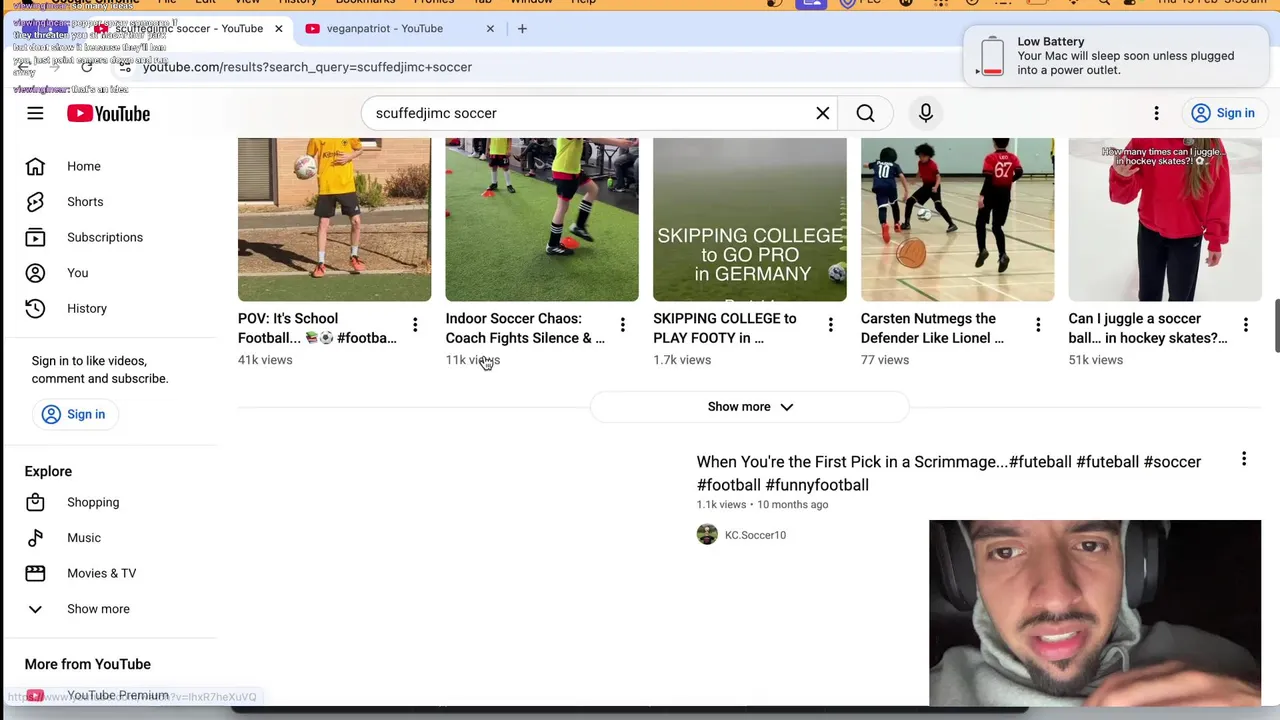Screen dimensions: 1280x720
Task: Open a new browser tab with plus
Action: (522, 29)
